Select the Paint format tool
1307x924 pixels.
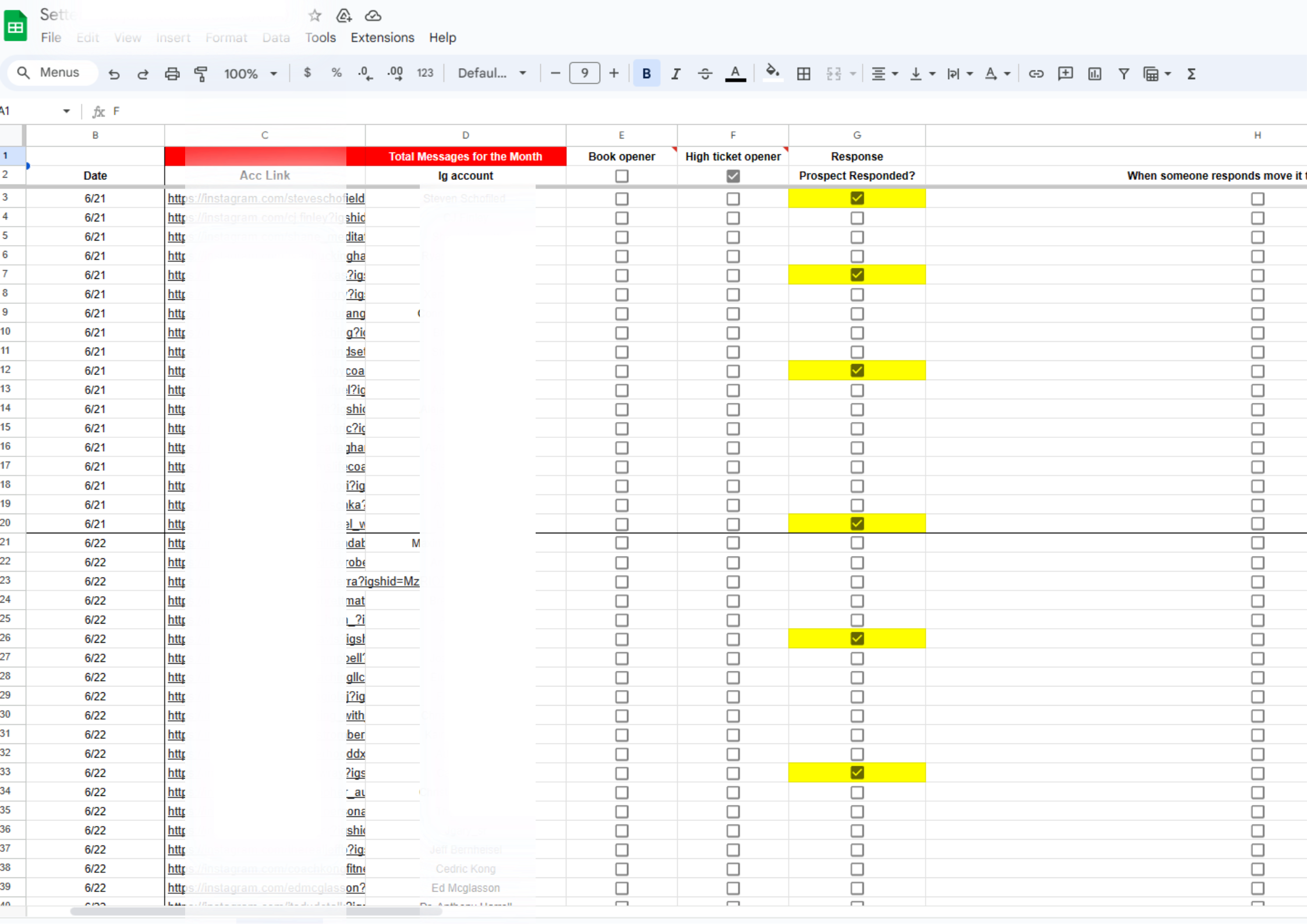(x=201, y=74)
